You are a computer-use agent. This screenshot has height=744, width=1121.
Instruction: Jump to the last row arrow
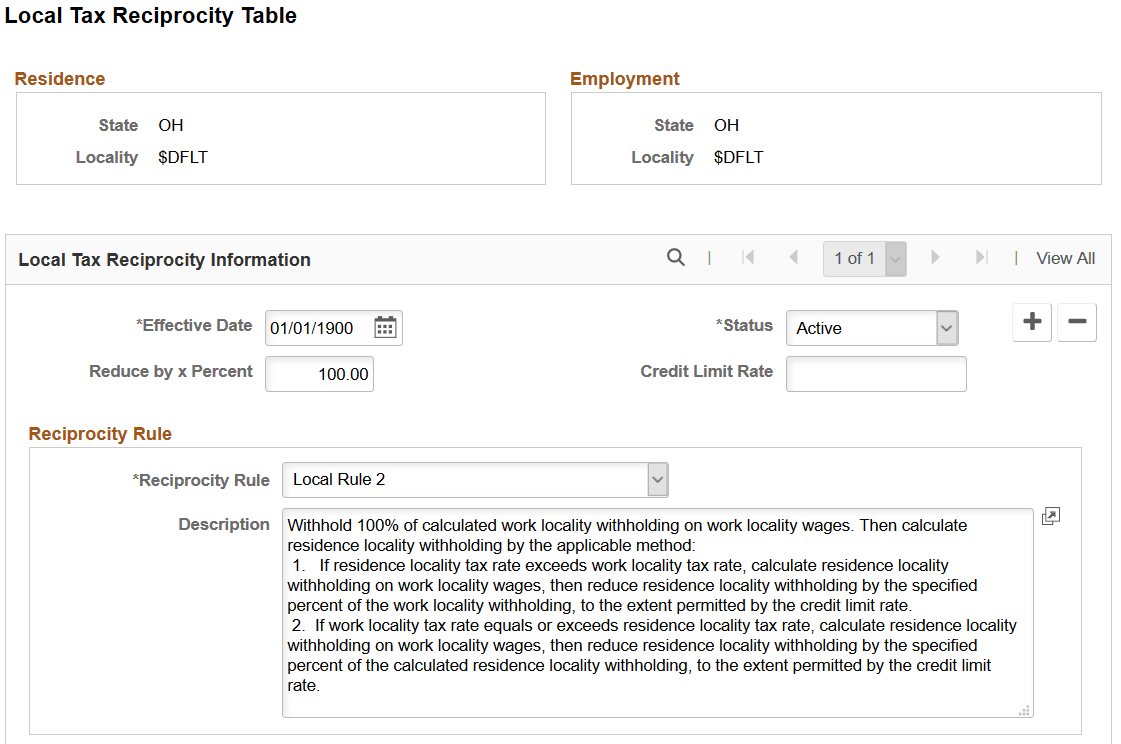(x=981, y=258)
